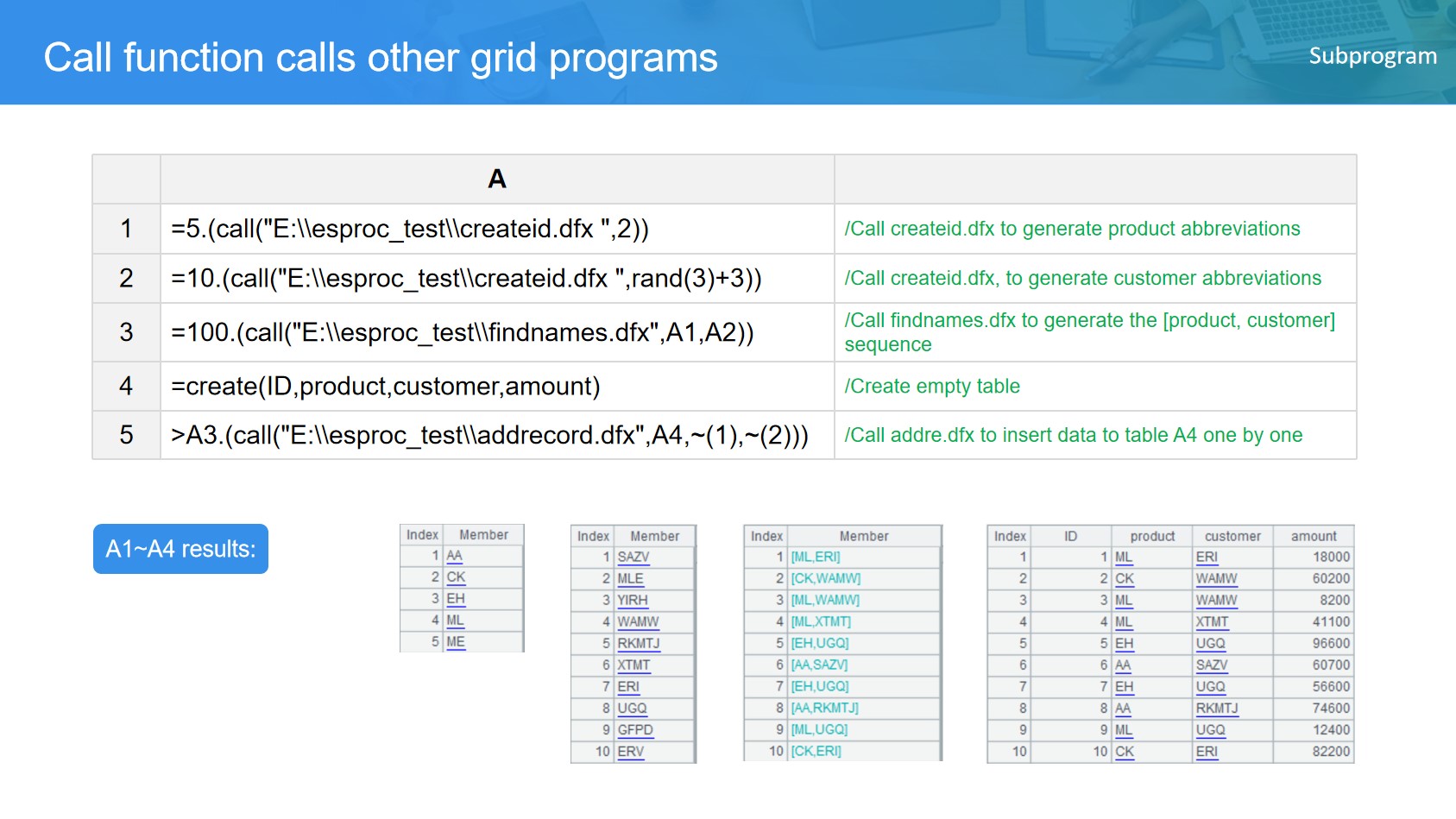The width and height of the screenshot is (1456, 819).
Task: Select cell A5 with the addrecord.dfx call
Action: point(496,435)
